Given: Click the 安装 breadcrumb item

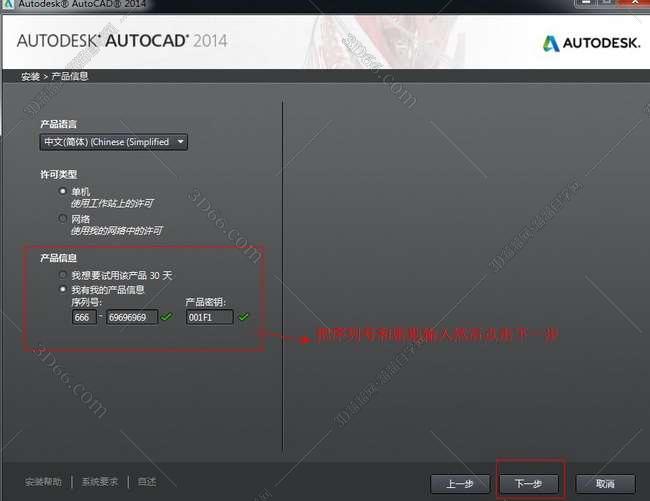Looking at the screenshot, I should click(30, 76).
